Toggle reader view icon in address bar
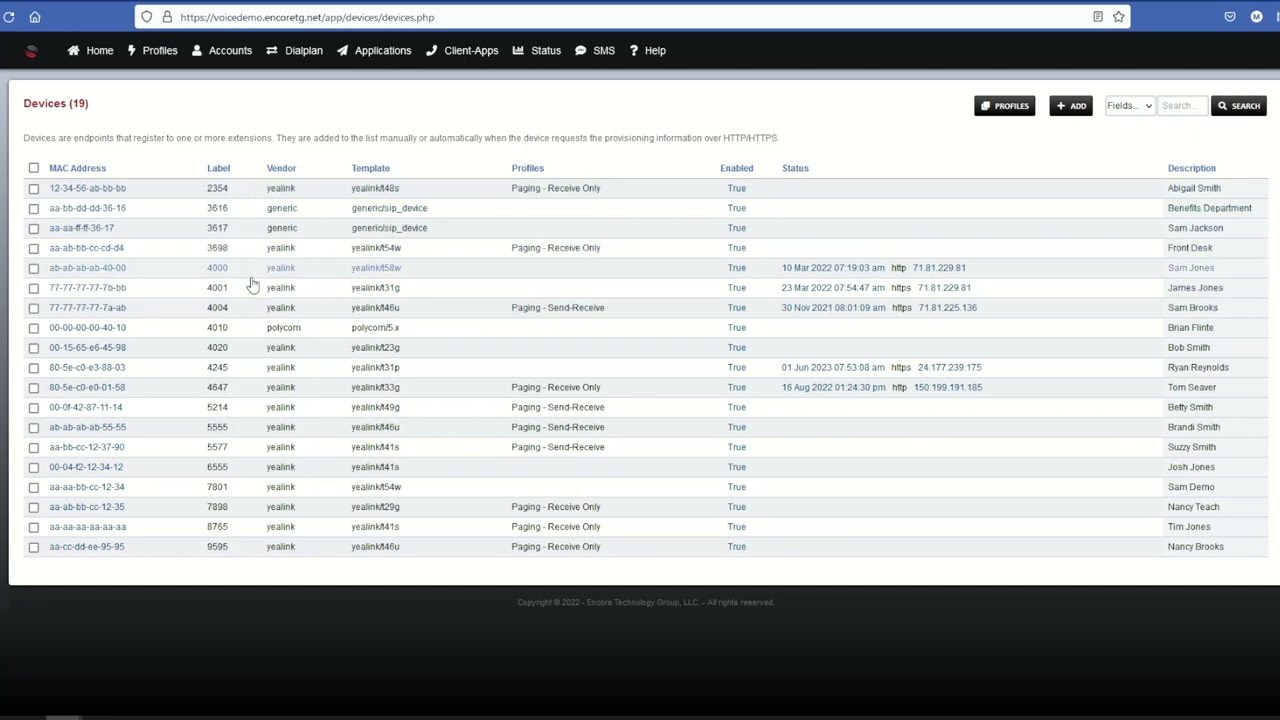Viewport: 1280px width, 720px height. coord(1098,17)
